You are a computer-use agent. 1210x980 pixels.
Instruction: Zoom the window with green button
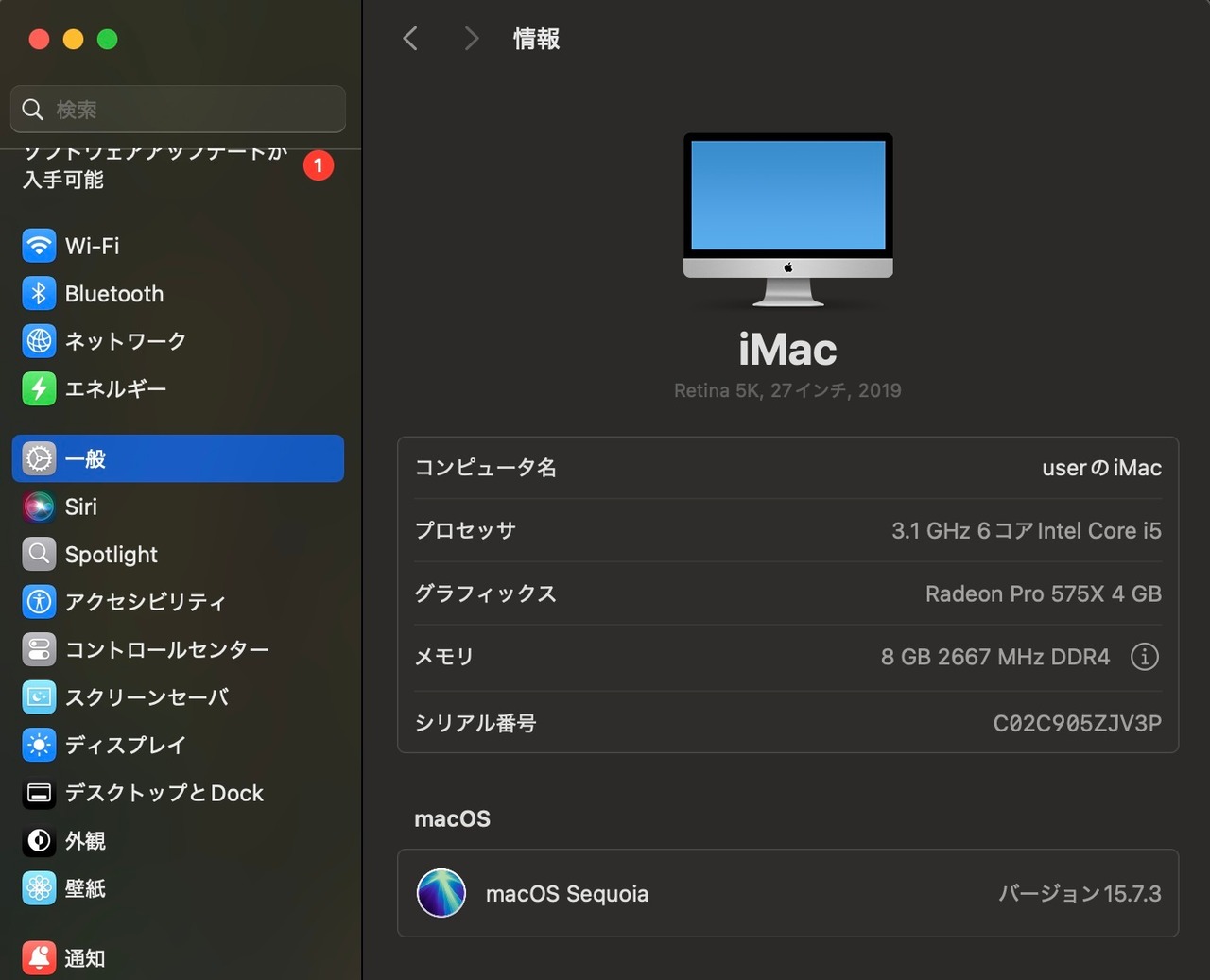(108, 39)
